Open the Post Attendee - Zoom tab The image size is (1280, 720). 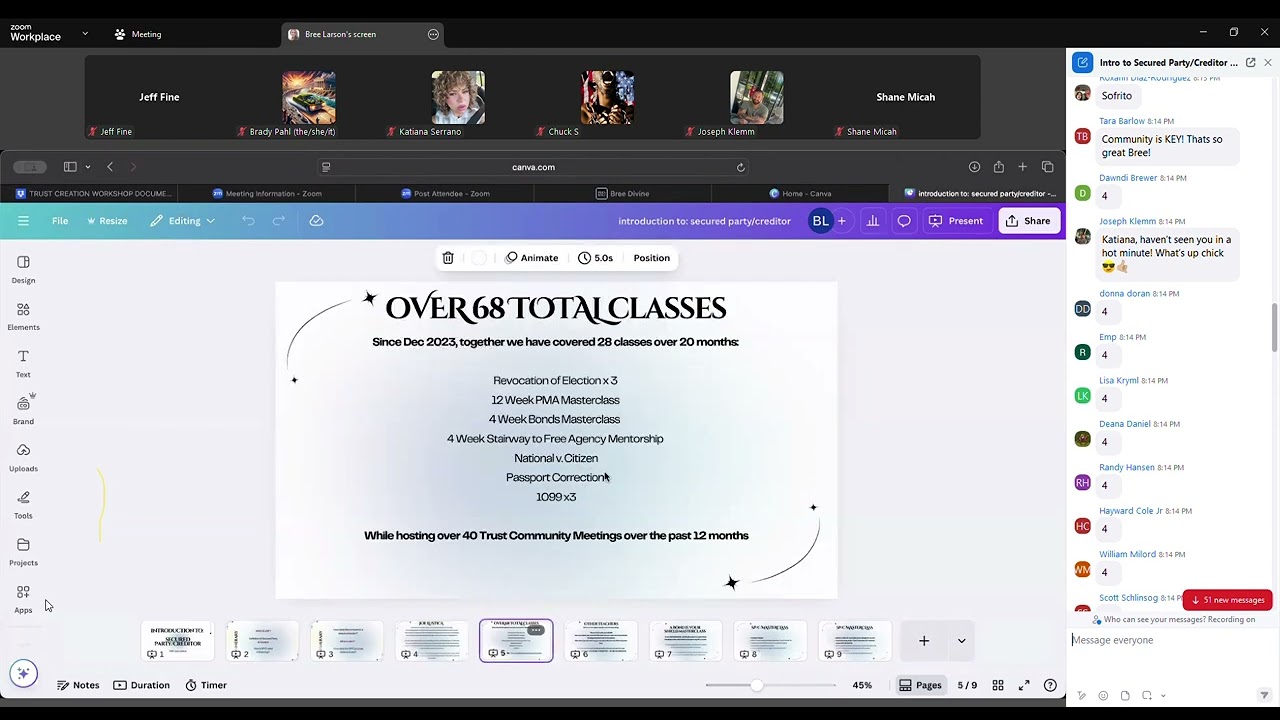(x=445, y=194)
